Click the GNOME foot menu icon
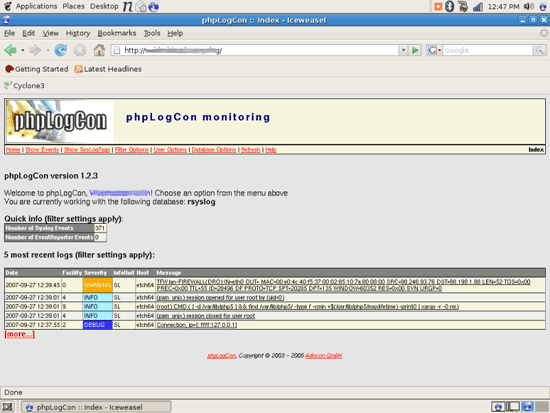The image size is (550, 413). tap(8, 6)
